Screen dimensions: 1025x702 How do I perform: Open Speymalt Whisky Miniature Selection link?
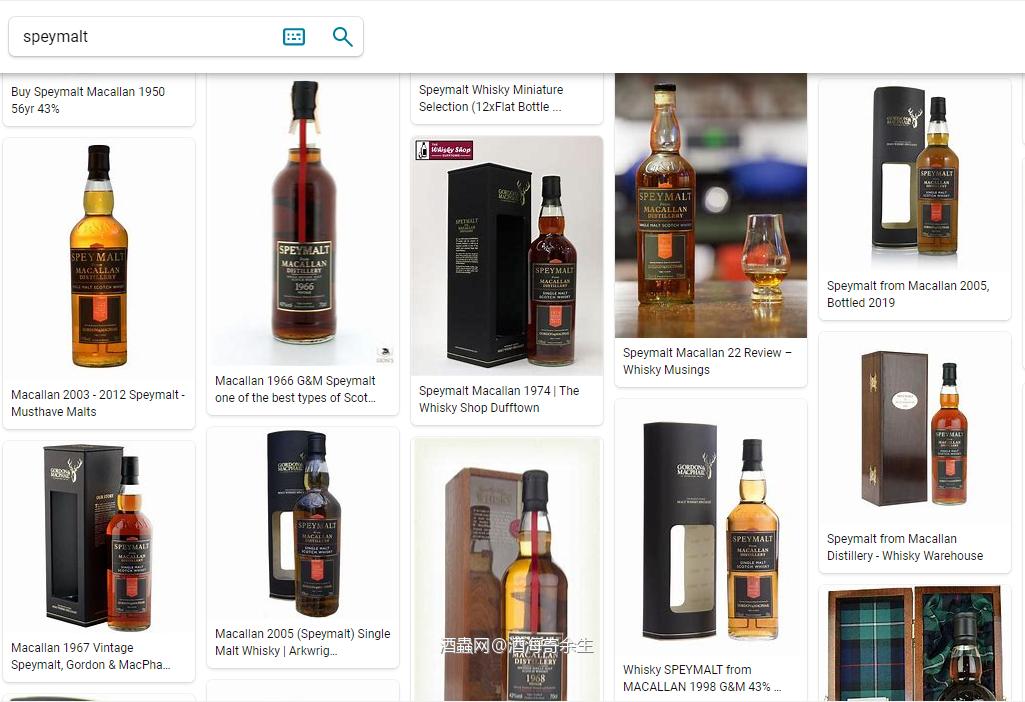(x=491, y=98)
